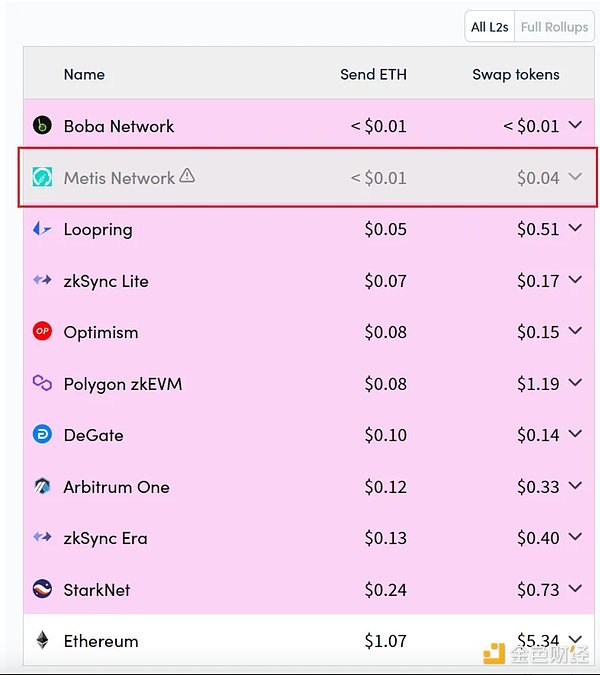This screenshot has width=600, height=675.
Task: Click the Name column header
Action: pyautogui.click(x=84, y=74)
